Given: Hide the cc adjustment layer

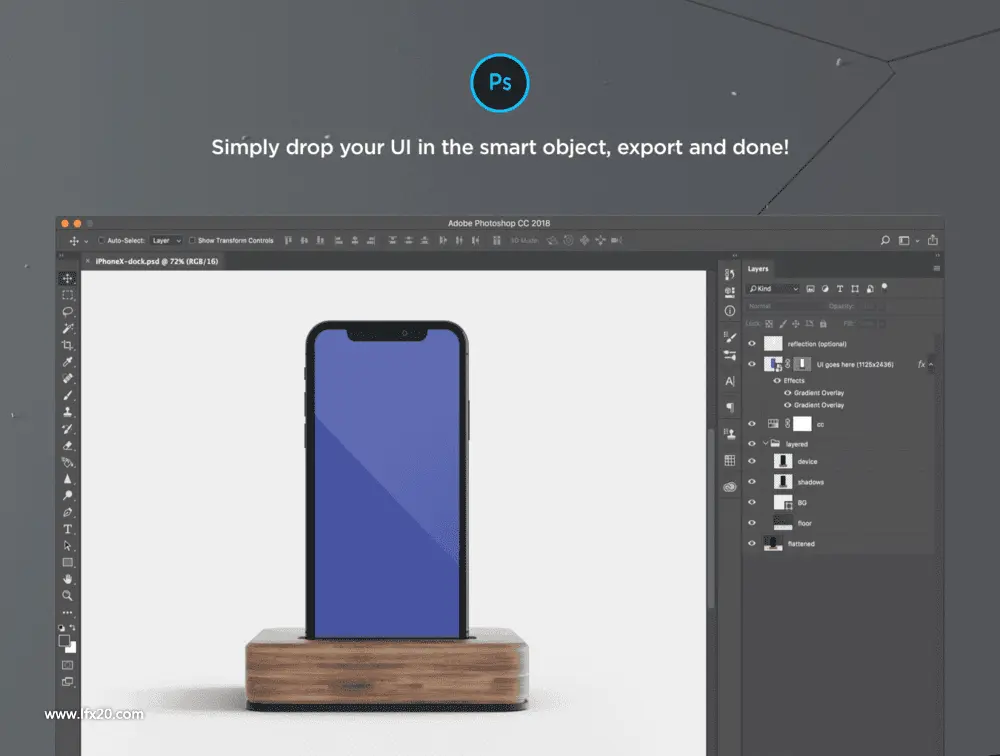Looking at the screenshot, I should coord(752,424).
